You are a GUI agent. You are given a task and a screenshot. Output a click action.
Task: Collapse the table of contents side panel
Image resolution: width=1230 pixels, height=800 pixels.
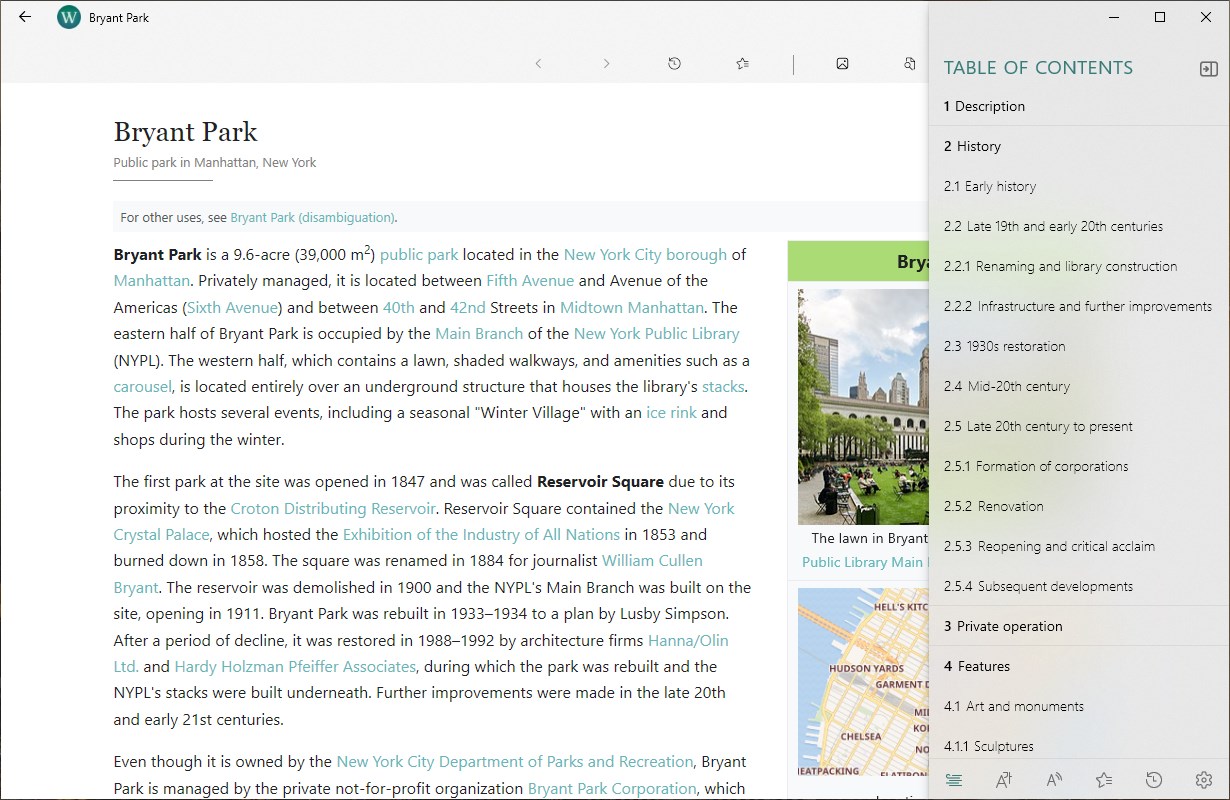pos(1208,68)
